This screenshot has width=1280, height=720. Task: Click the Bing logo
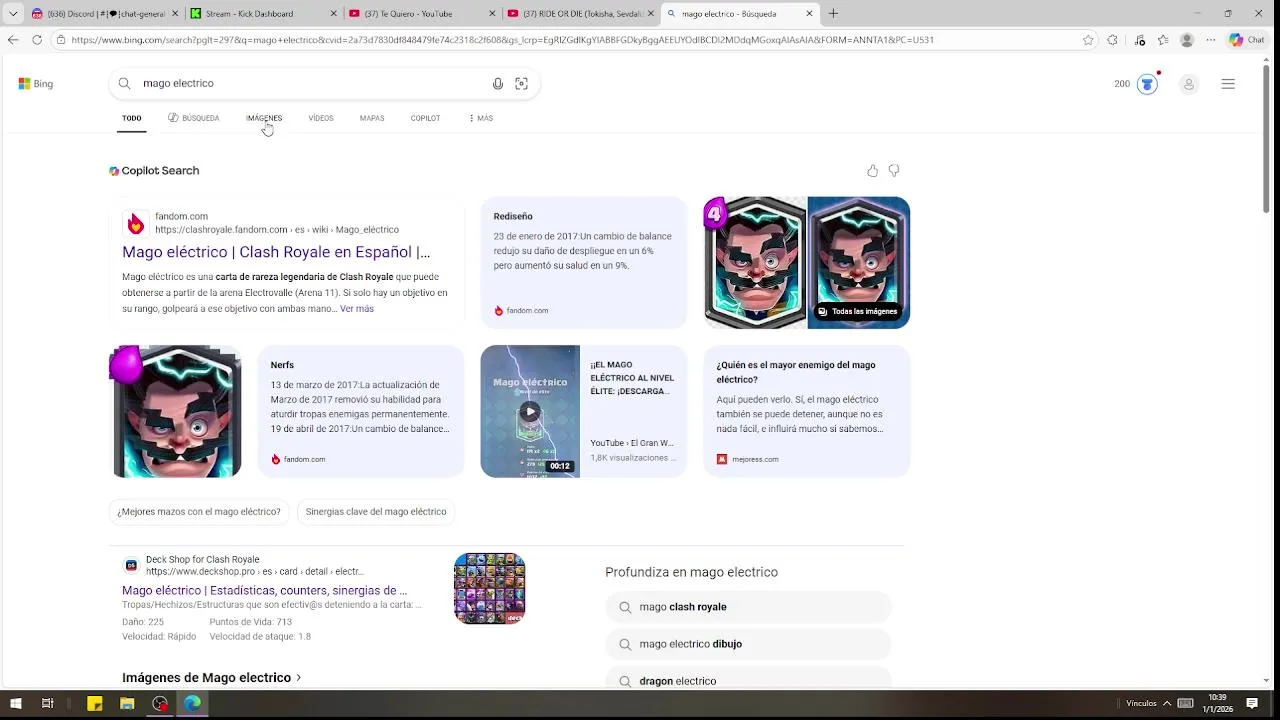point(36,84)
